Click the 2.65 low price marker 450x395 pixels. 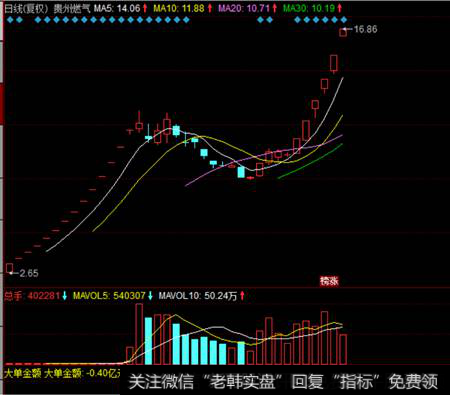coord(29,273)
